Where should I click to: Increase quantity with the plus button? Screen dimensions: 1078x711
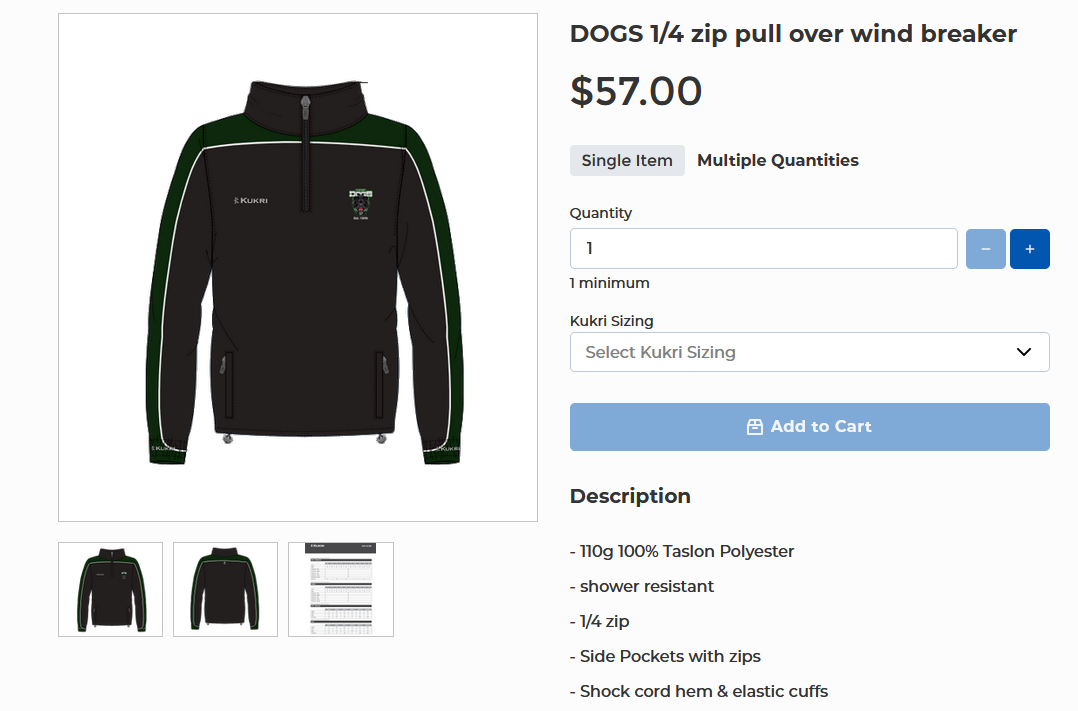(x=1029, y=249)
